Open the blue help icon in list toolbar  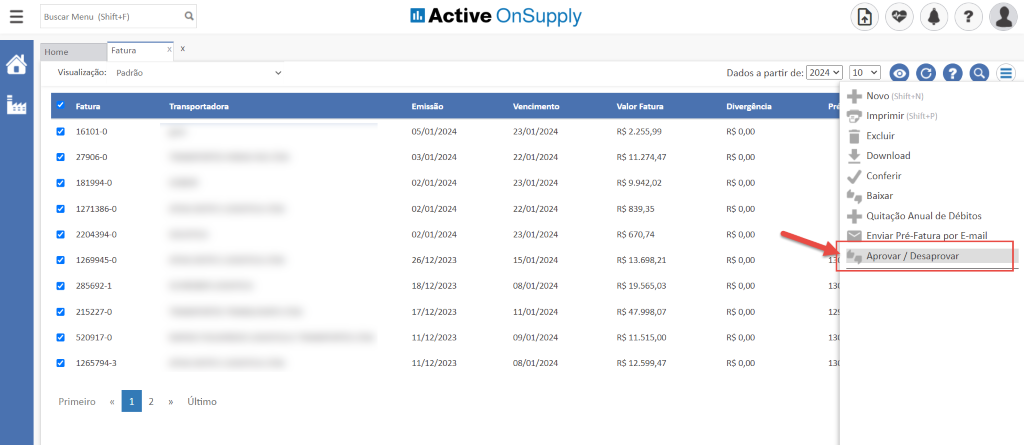(953, 73)
